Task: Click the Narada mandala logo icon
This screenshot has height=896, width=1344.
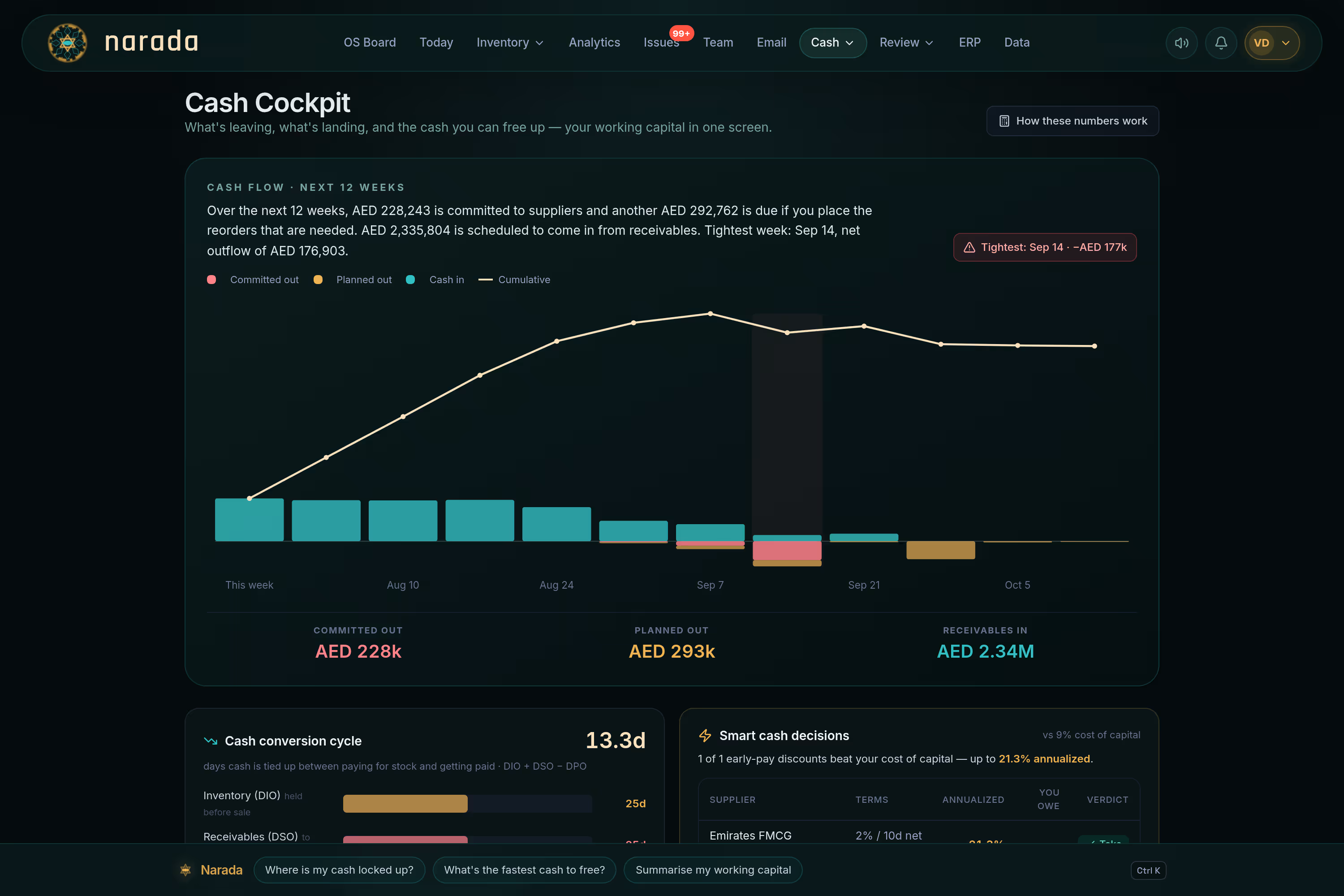Action: pyautogui.click(x=68, y=43)
